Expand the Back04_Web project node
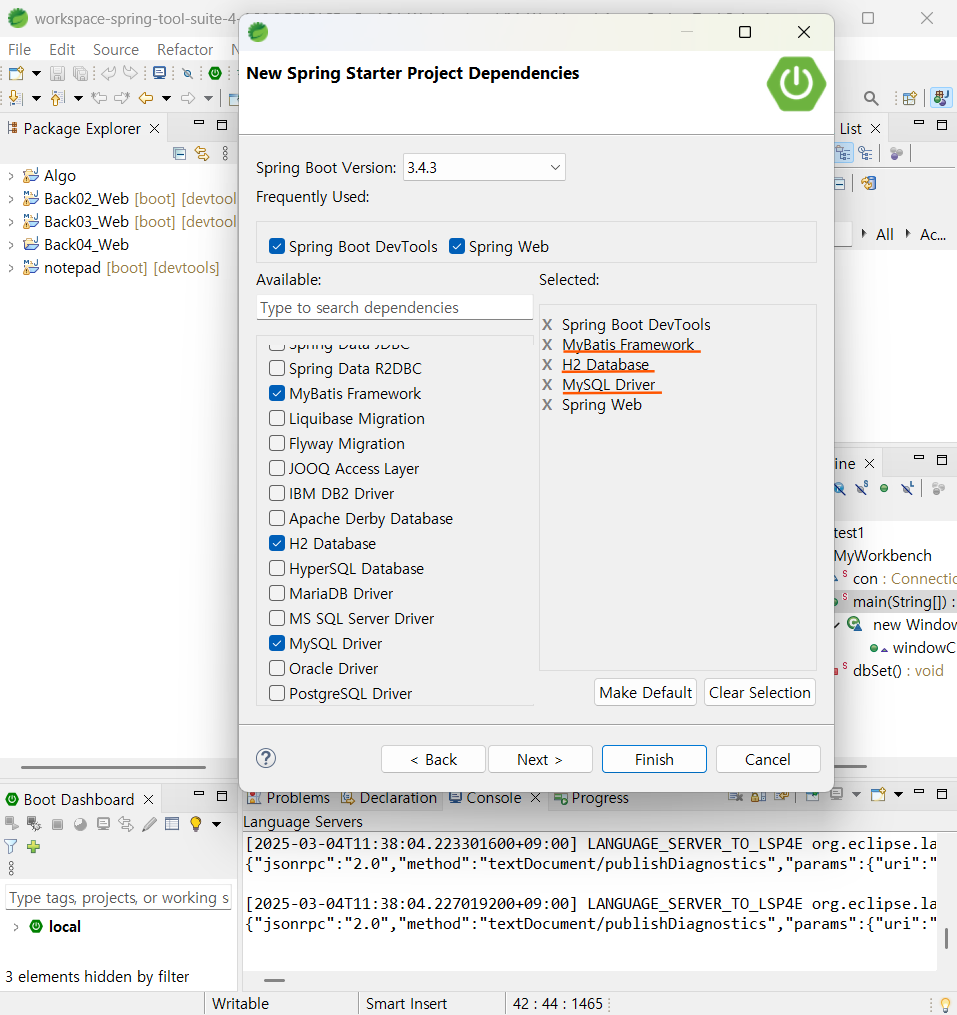This screenshot has width=957, height=1015. click(x=10, y=245)
